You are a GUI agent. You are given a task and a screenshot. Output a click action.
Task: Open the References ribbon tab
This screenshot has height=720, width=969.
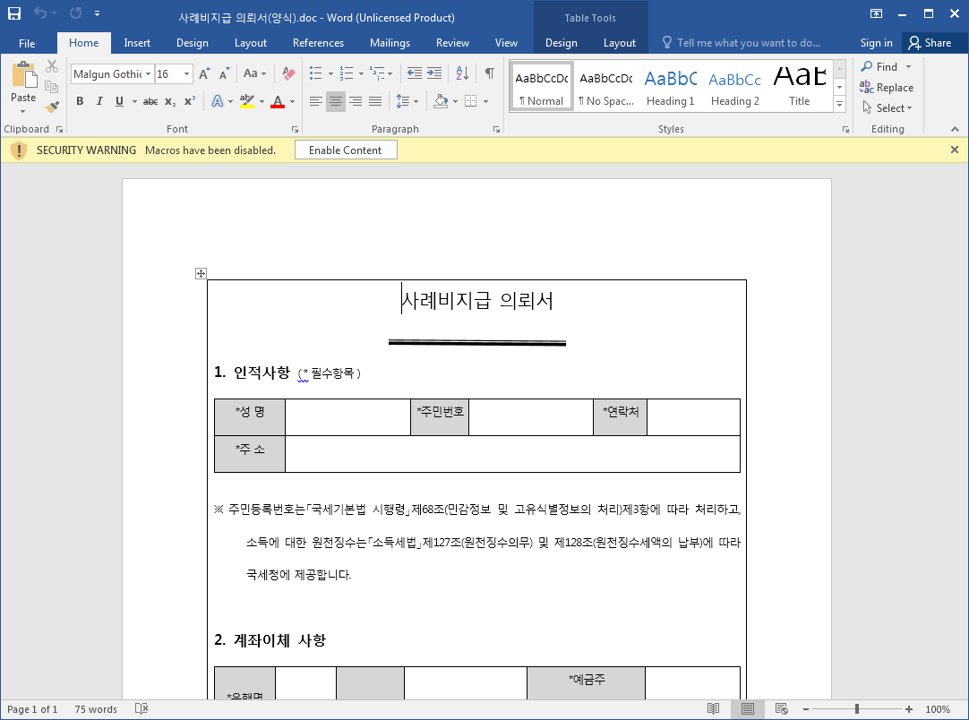pyautogui.click(x=318, y=43)
